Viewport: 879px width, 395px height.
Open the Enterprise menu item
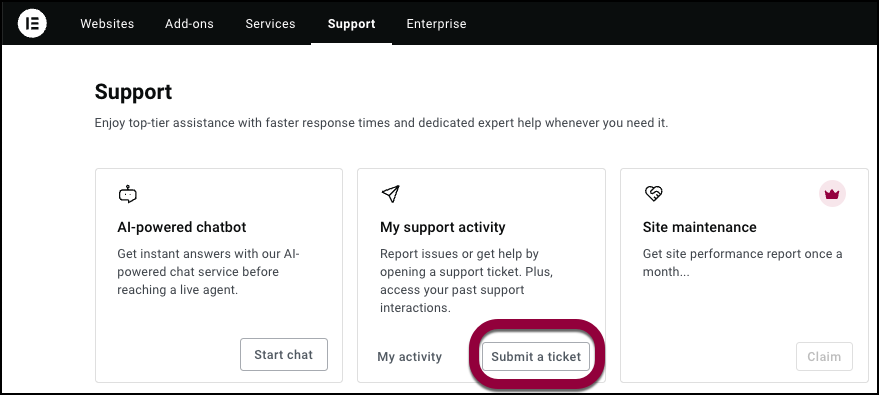click(436, 24)
